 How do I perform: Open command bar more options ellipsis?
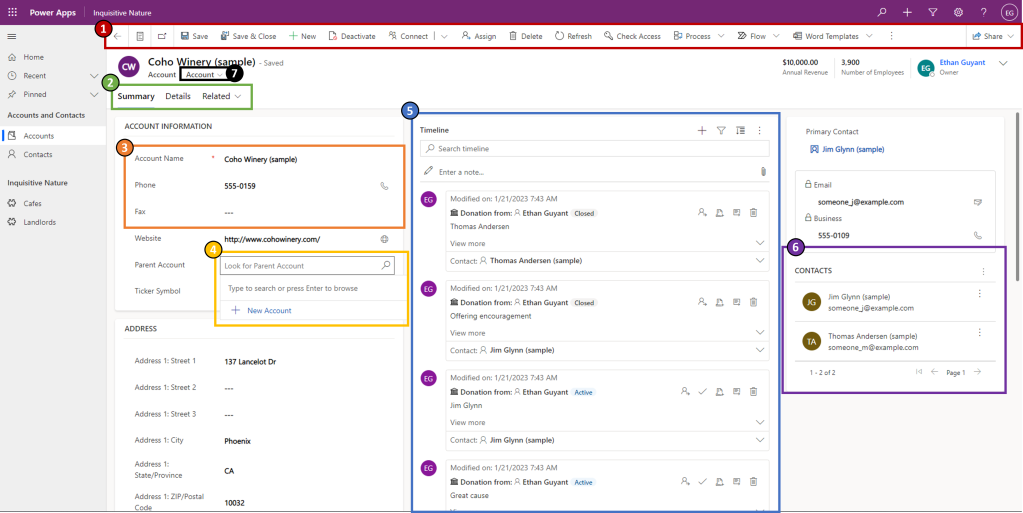[x=892, y=36]
